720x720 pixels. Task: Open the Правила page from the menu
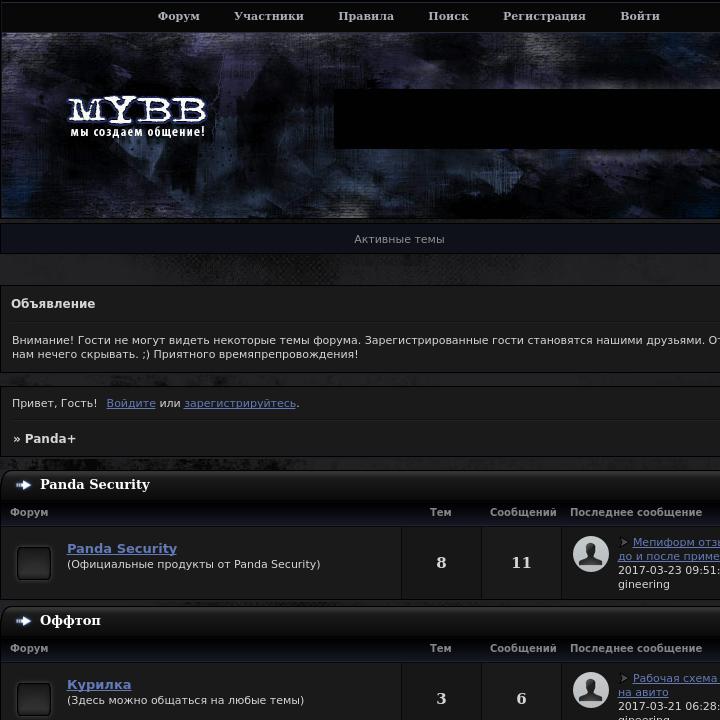point(366,16)
